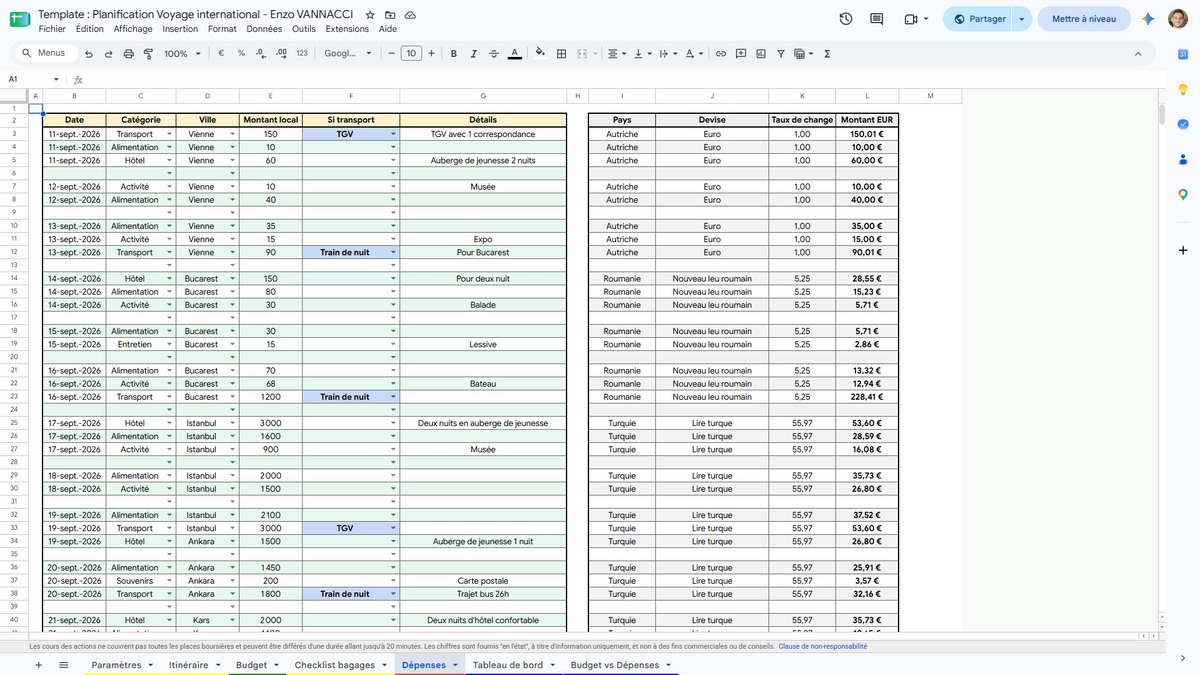1200x675 pixels.
Task: Open the Dépenses sheet tab menu arrow
Action: tap(455, 665)
